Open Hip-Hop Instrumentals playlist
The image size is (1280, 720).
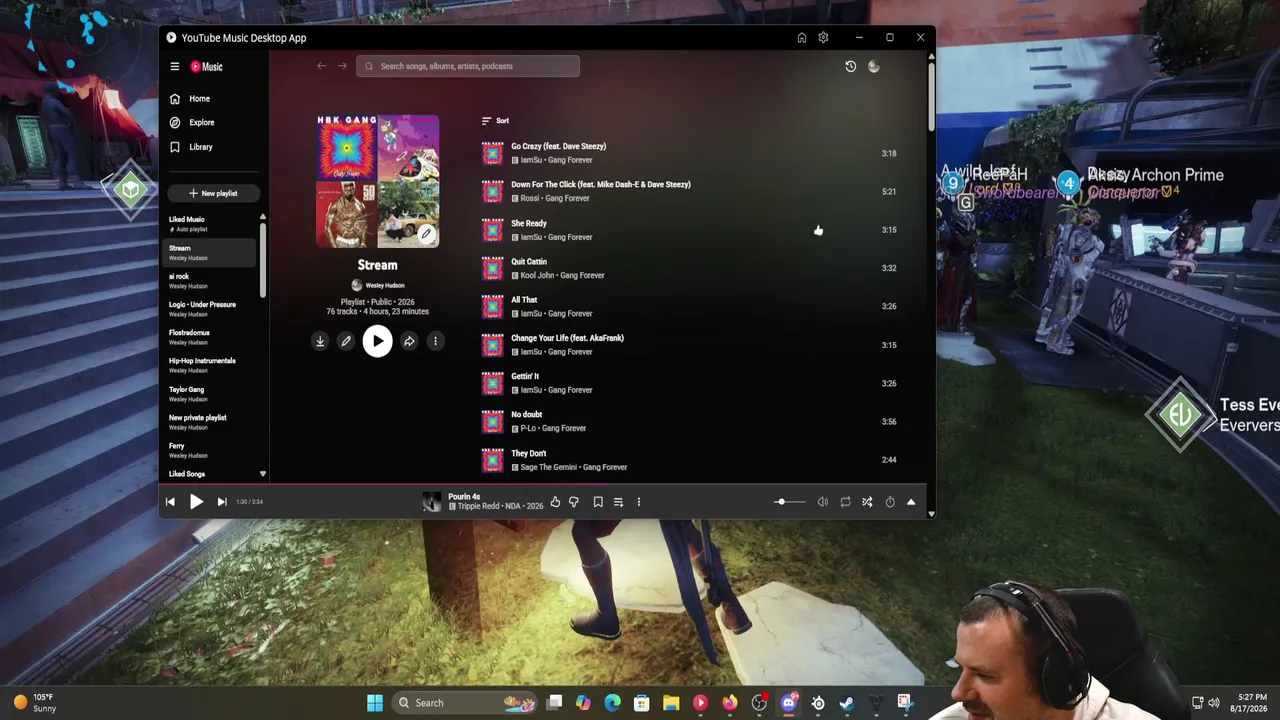coord(211,365)
